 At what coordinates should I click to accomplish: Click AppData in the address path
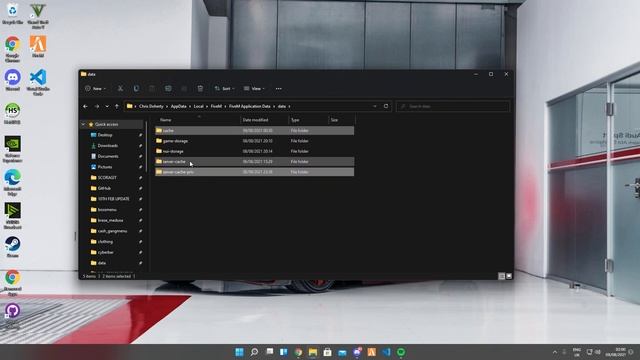pos(178,106)
